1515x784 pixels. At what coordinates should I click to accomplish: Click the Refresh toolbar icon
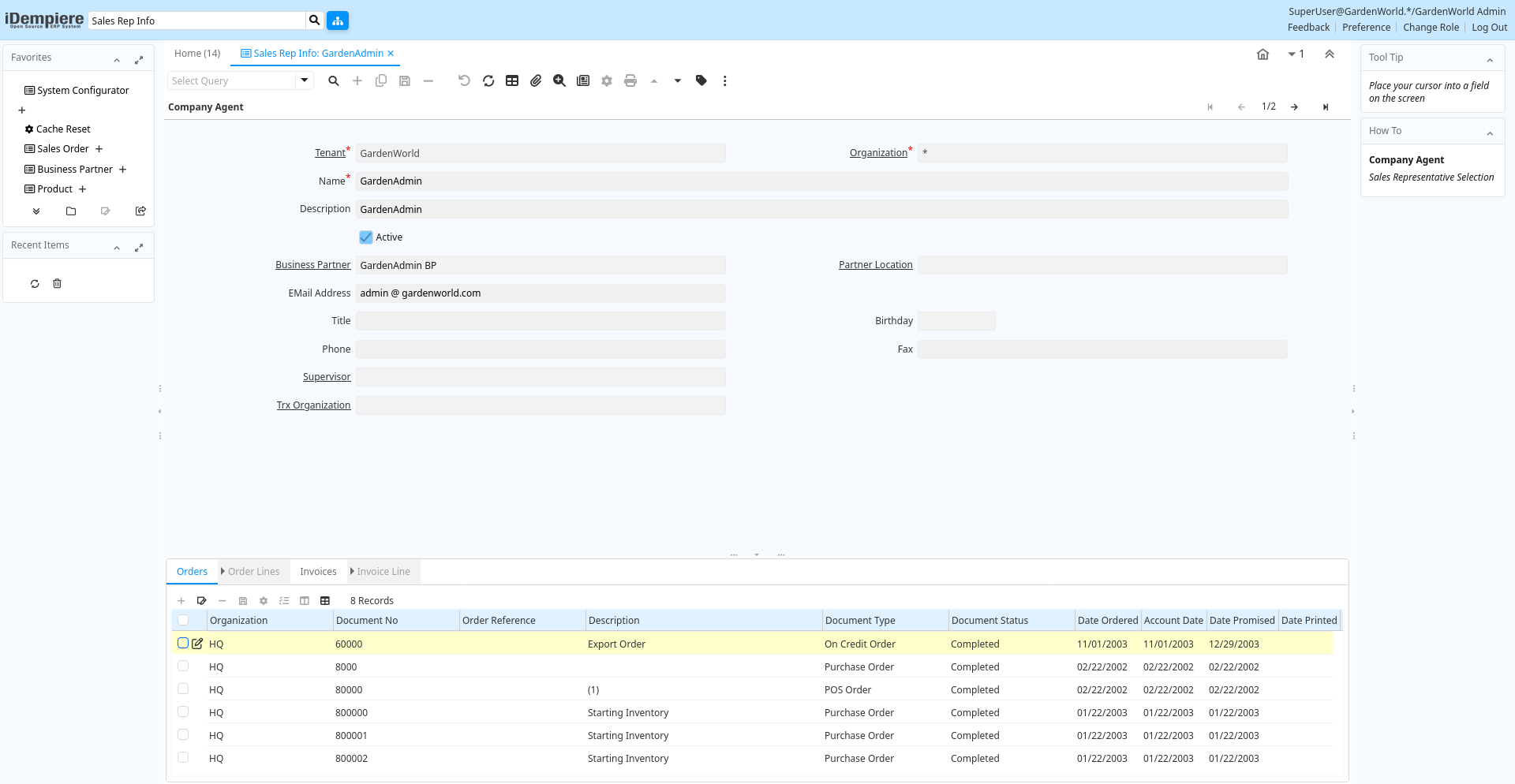[488, 80]
